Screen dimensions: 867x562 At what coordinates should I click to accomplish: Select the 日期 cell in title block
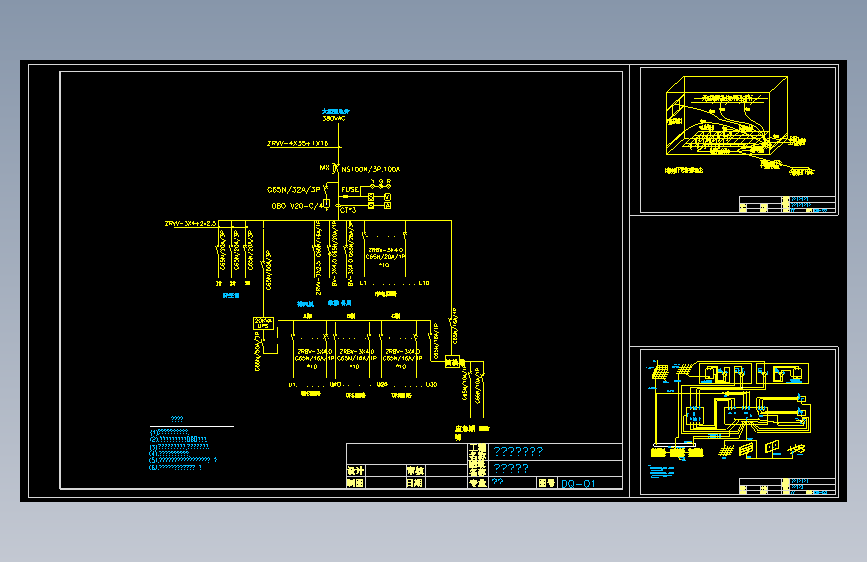coord(415,483)
